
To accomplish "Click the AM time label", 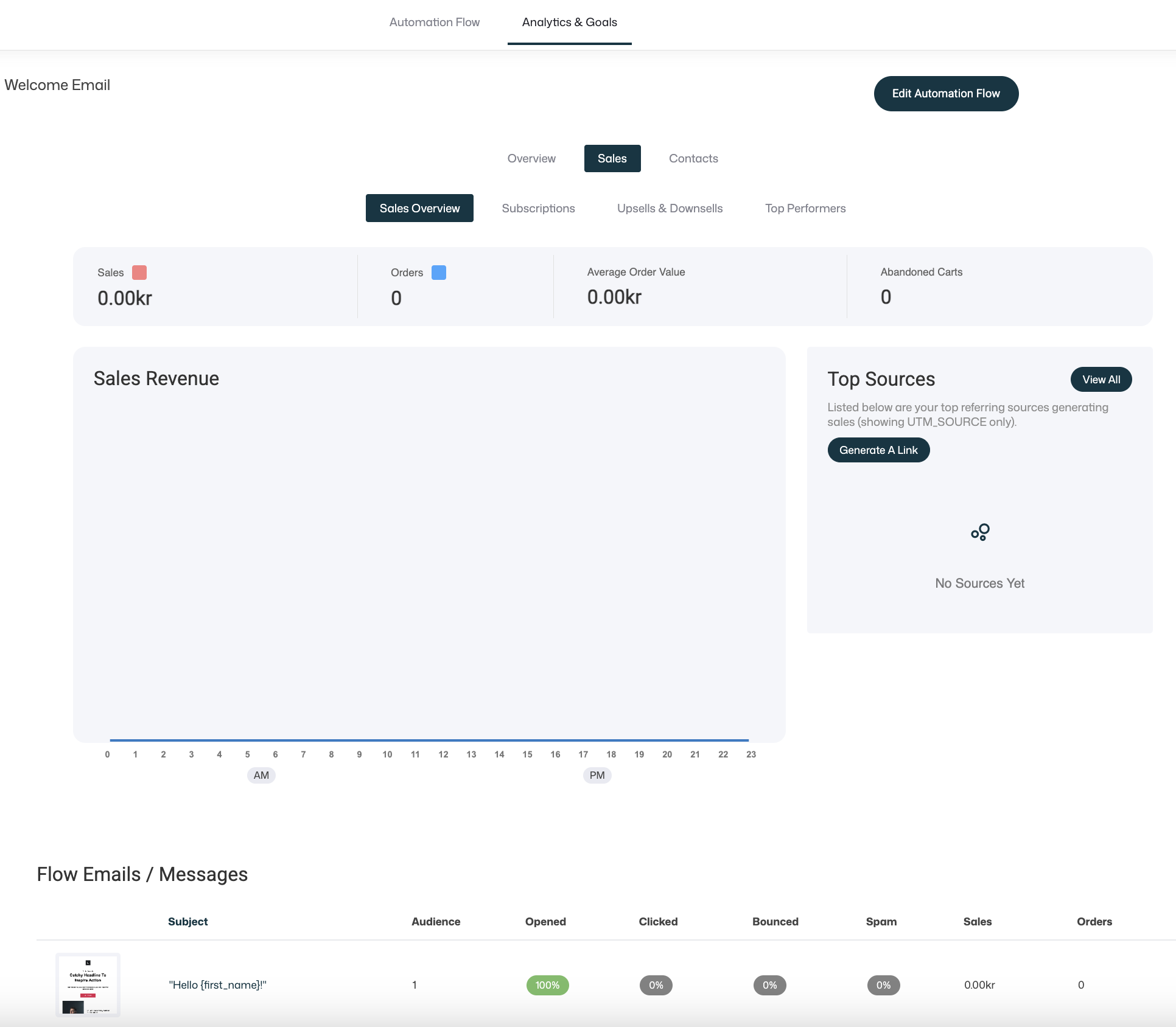I will click(261, 775).
